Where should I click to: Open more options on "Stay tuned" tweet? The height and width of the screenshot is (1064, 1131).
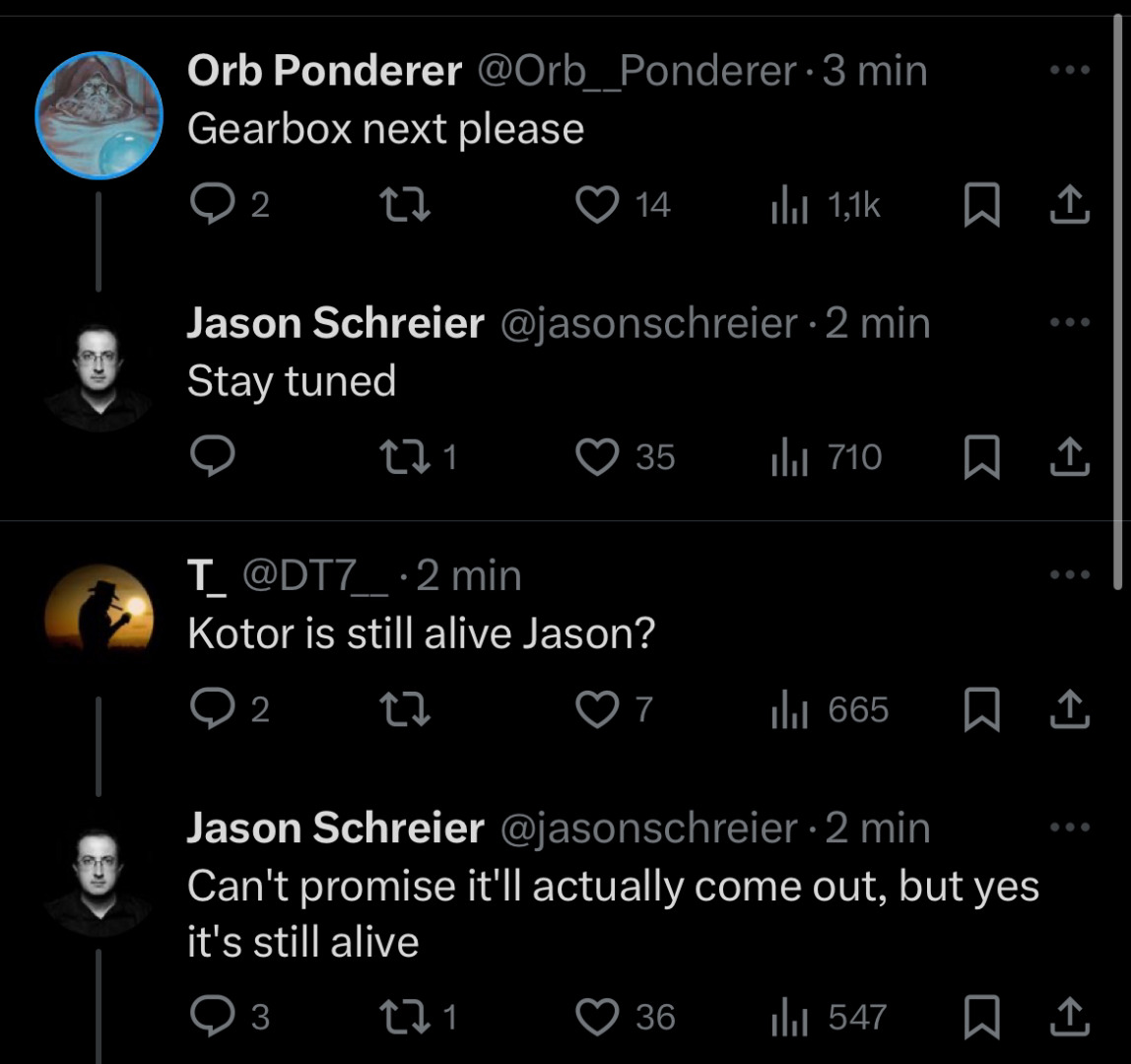coord(1070,322)
